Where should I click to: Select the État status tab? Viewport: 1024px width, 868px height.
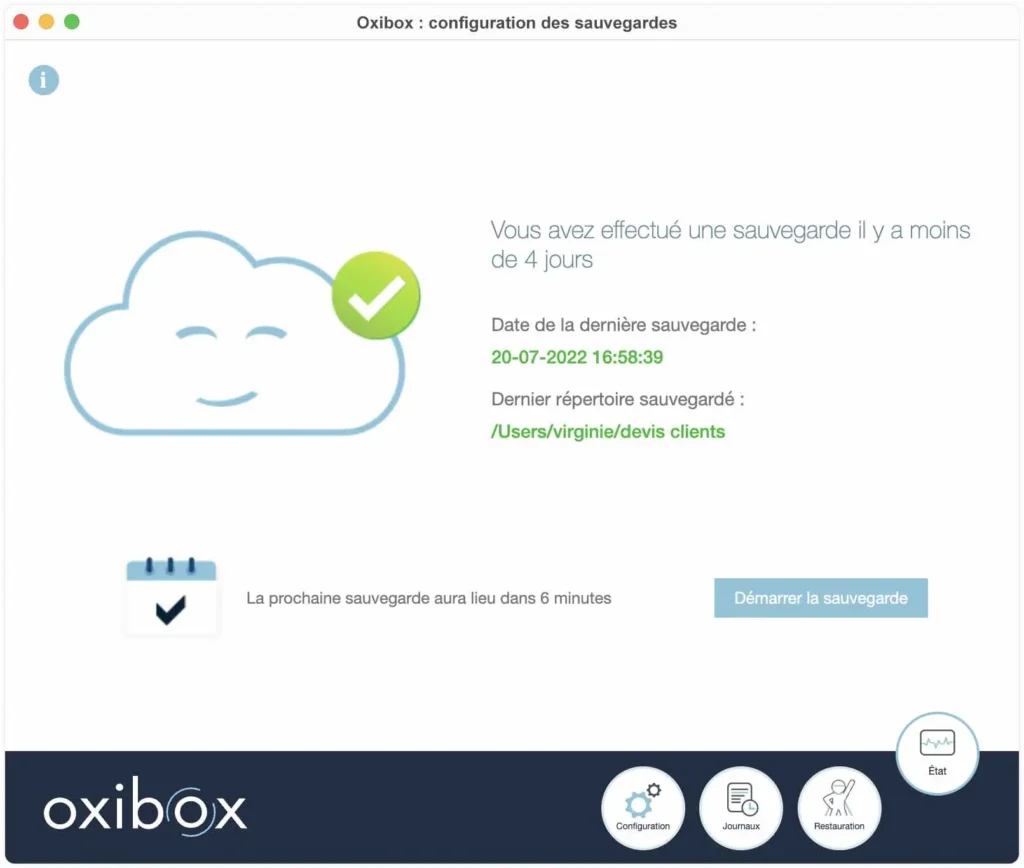(937, 753)
